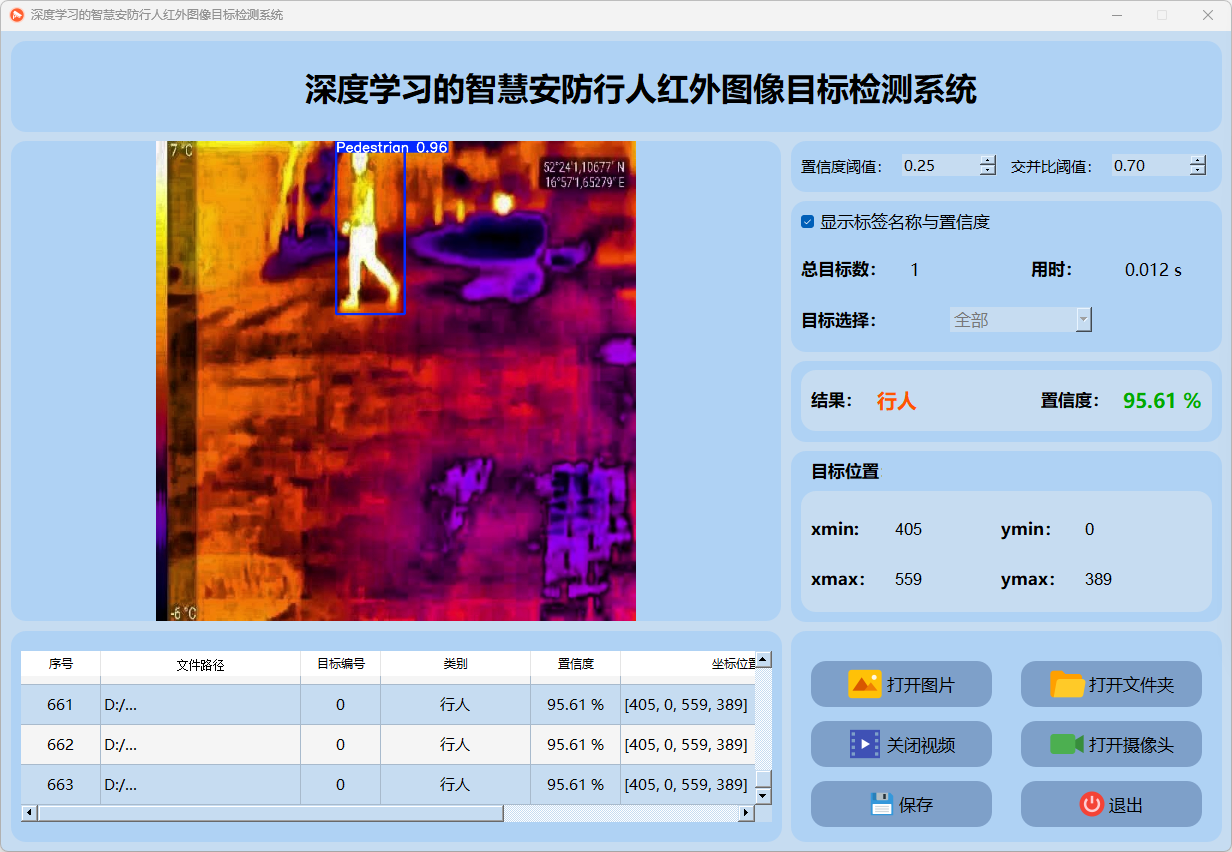
Task: Click the green camera icon for 打开摄像头
Action: coord(1067,745)
